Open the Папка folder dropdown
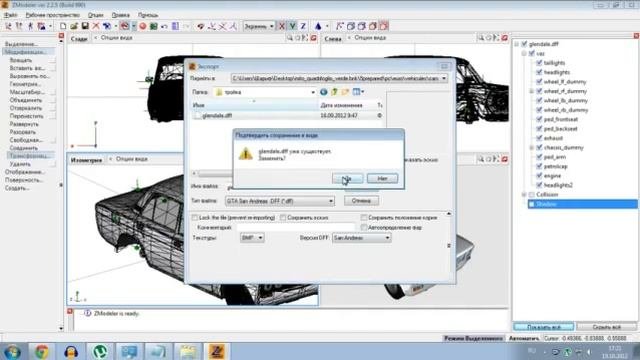The width and height of the screenshot is (640, 360). point(313,92)
